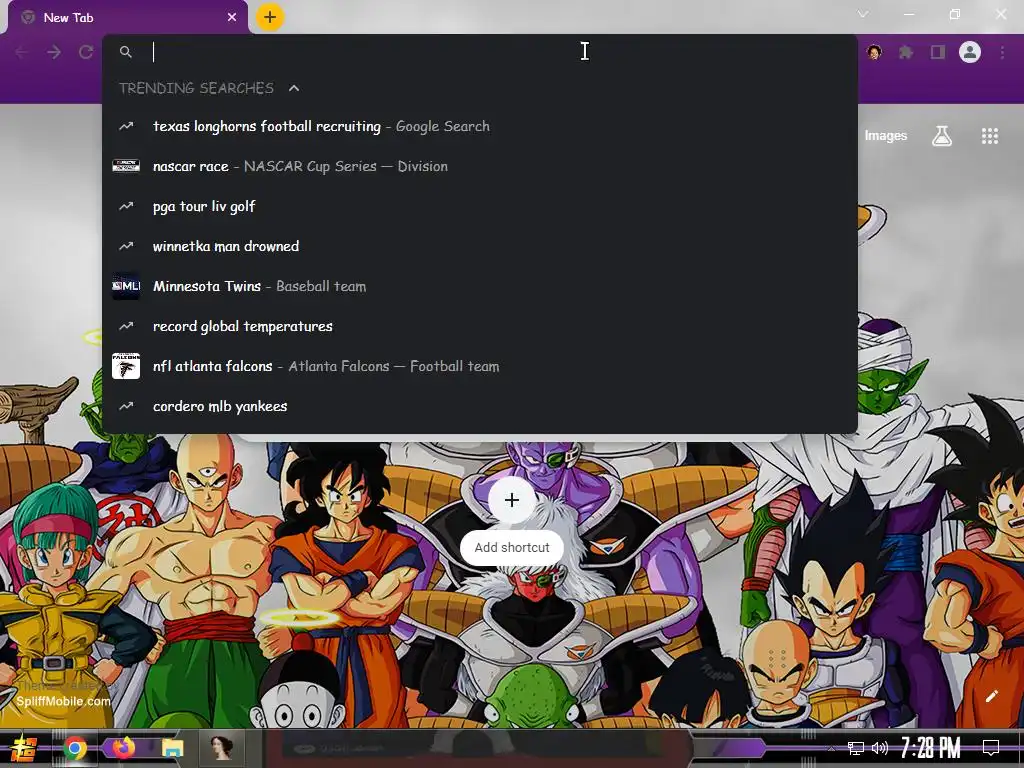The width and height of the screenshot is (1024, 768).
Task: Open the Chrome three-dot menu
Action: pos(1002,52)
